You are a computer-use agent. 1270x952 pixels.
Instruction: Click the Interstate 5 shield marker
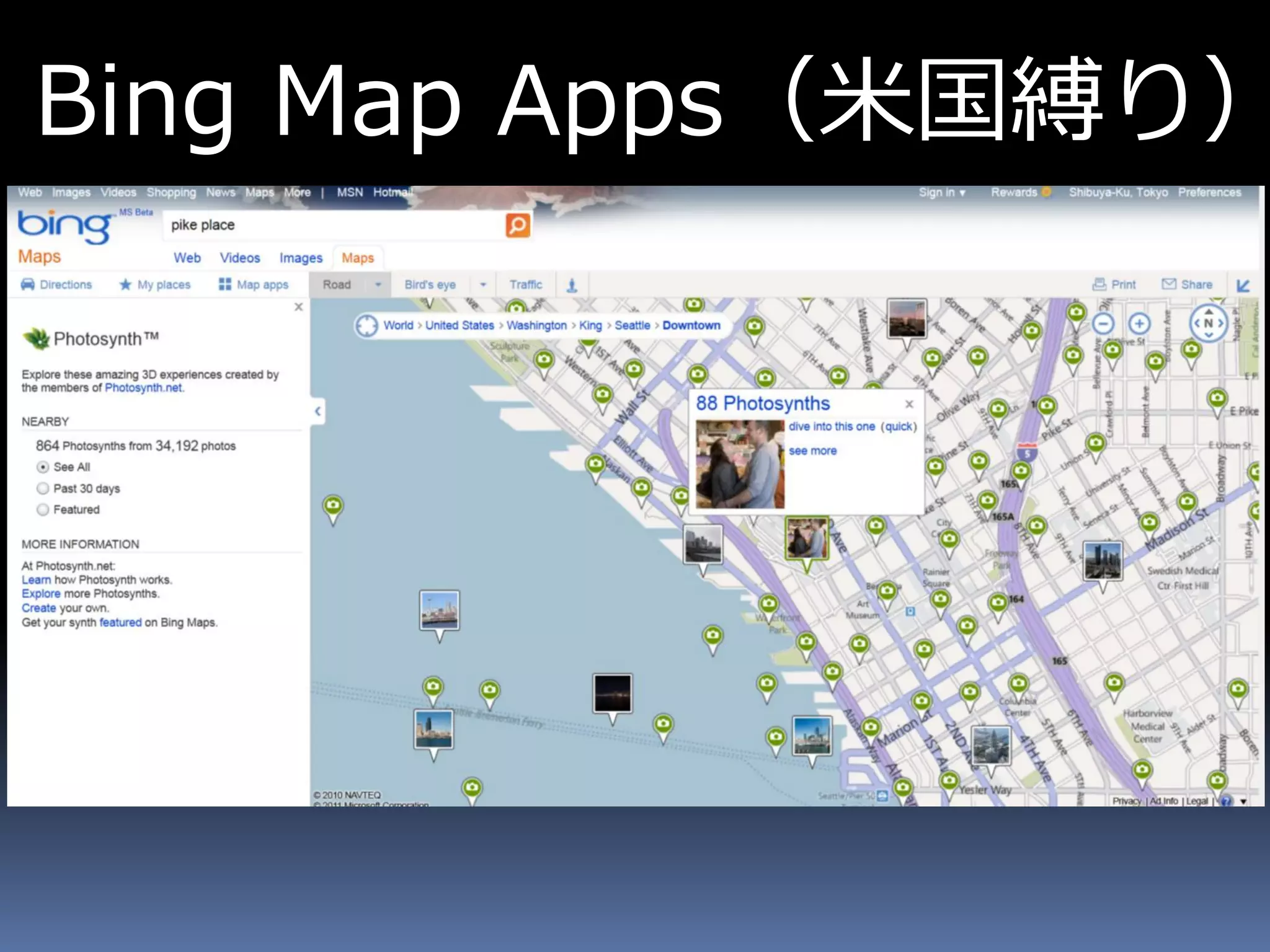(1028, 452)
